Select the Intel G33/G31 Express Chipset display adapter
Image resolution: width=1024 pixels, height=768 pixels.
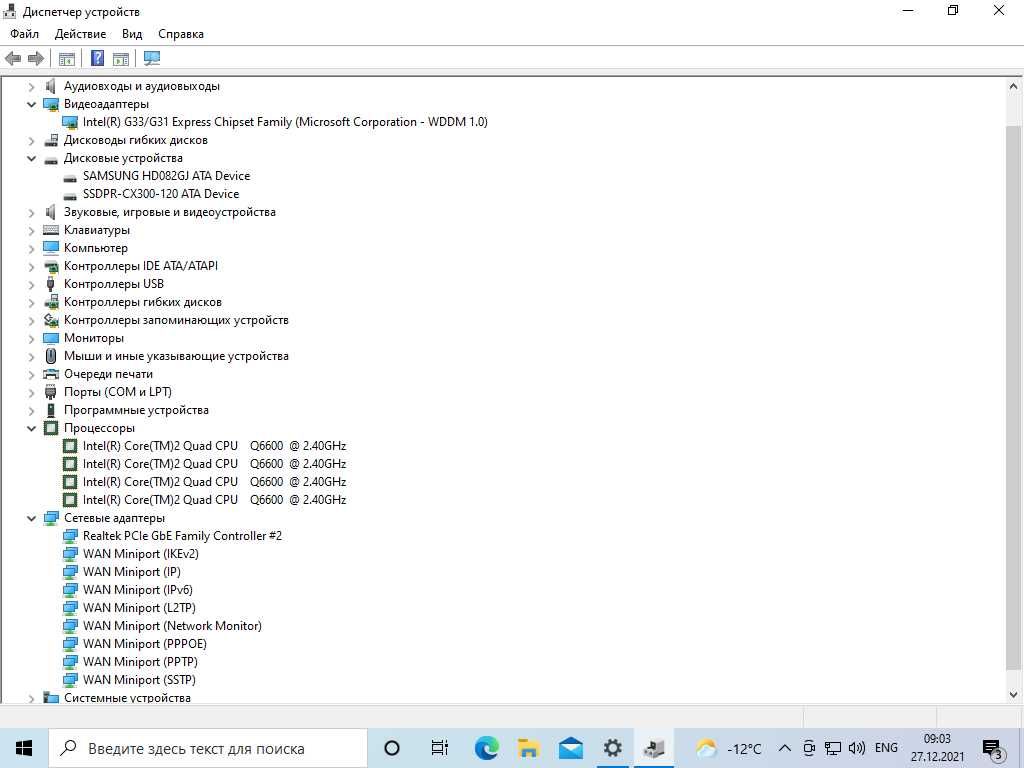pos(284,122)
